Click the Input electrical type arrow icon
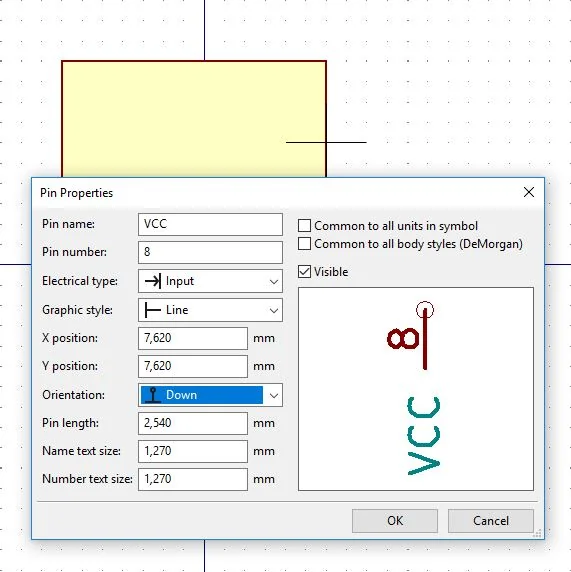This screenshot has width=571, height=572. (153, 281)
